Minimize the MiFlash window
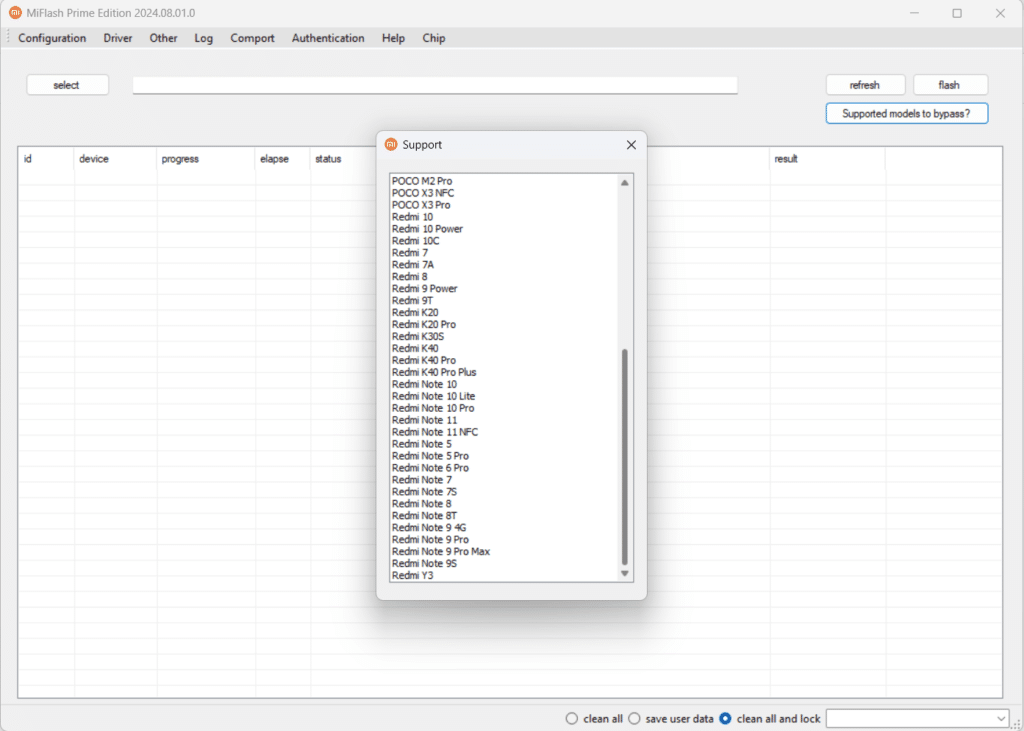 pyautogui.click(x=914, y=13)
